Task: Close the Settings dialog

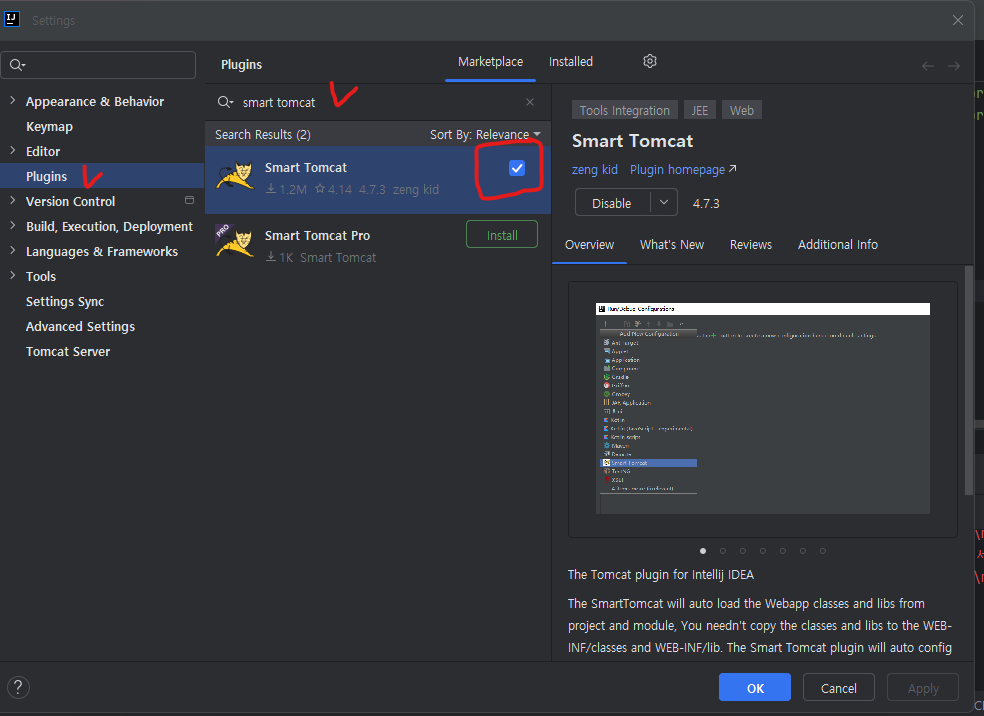Action: tap(958, 20)
